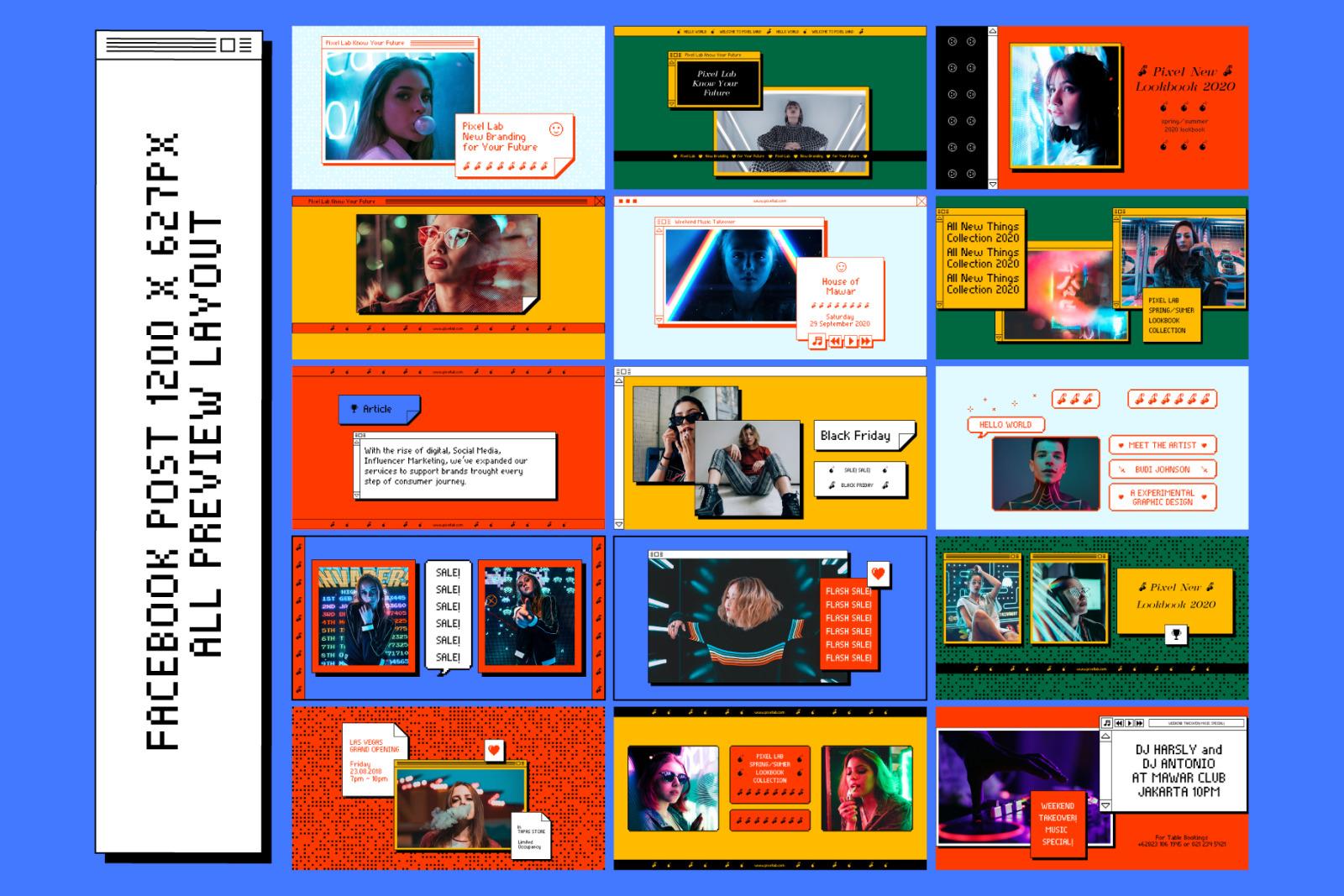Click Hello World speech bubble
Viewport: 1344px width, 896px height.
(1005, 425)
